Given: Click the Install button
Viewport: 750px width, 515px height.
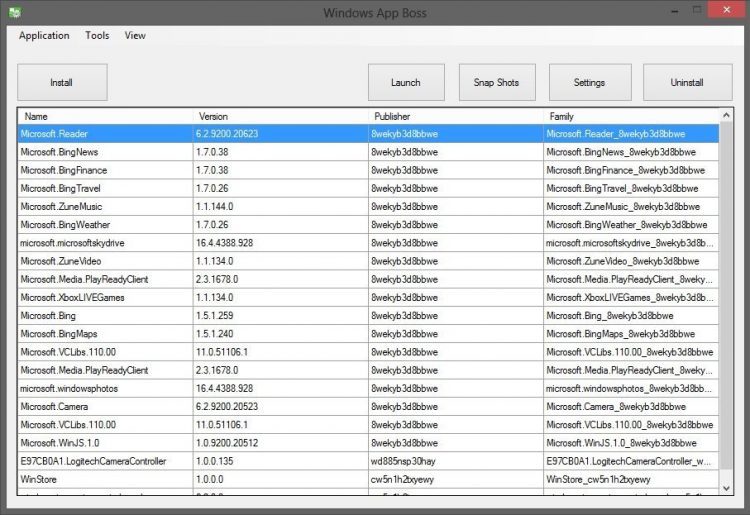Looking at the screenshot, I should pos(62,82).
